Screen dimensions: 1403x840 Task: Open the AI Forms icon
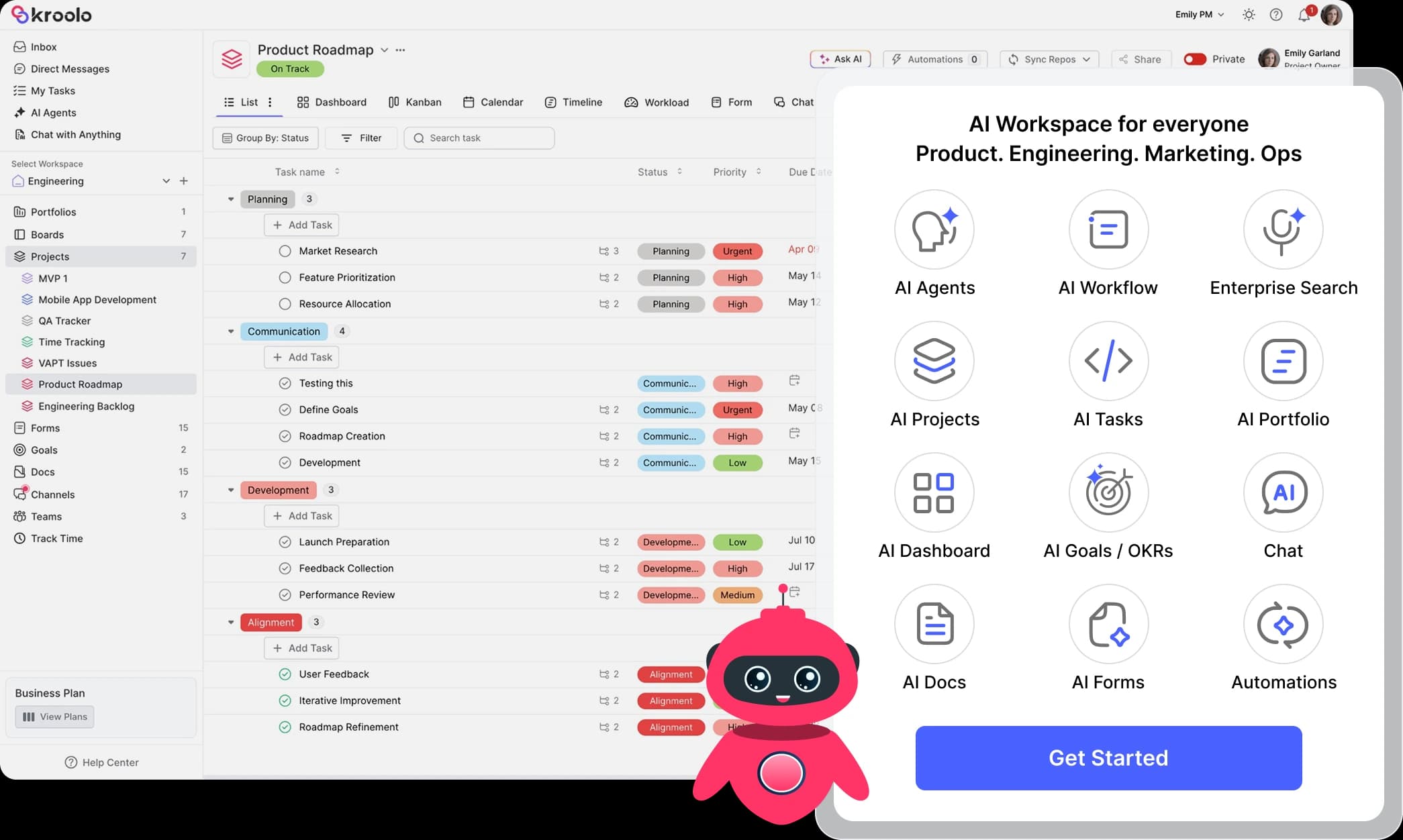[1108, 624]
